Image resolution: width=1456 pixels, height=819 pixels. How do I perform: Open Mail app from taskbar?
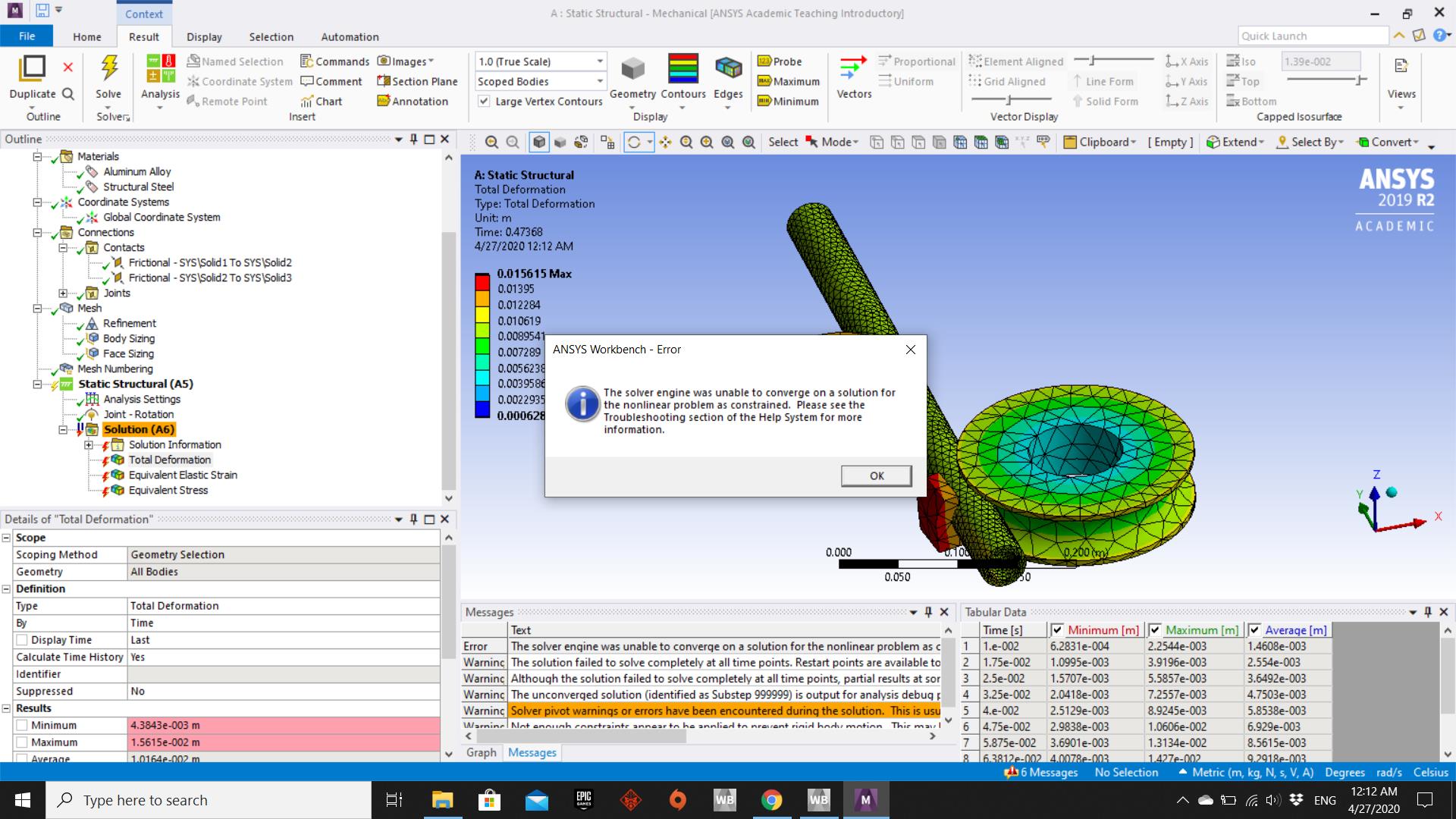pyautogui.click(x=536, y=799)
